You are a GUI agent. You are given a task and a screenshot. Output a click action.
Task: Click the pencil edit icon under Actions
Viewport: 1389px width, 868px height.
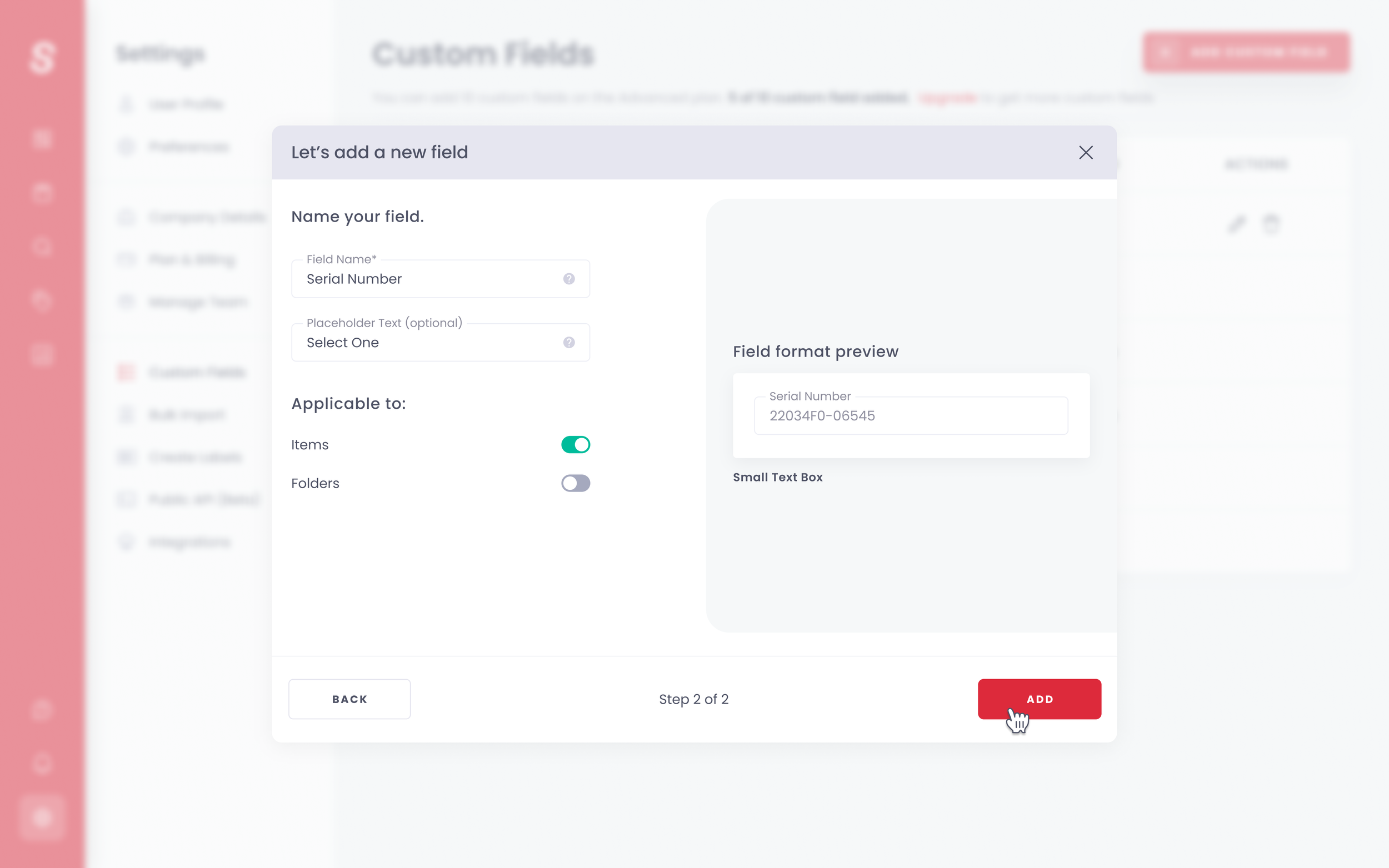coord(1236,223)
